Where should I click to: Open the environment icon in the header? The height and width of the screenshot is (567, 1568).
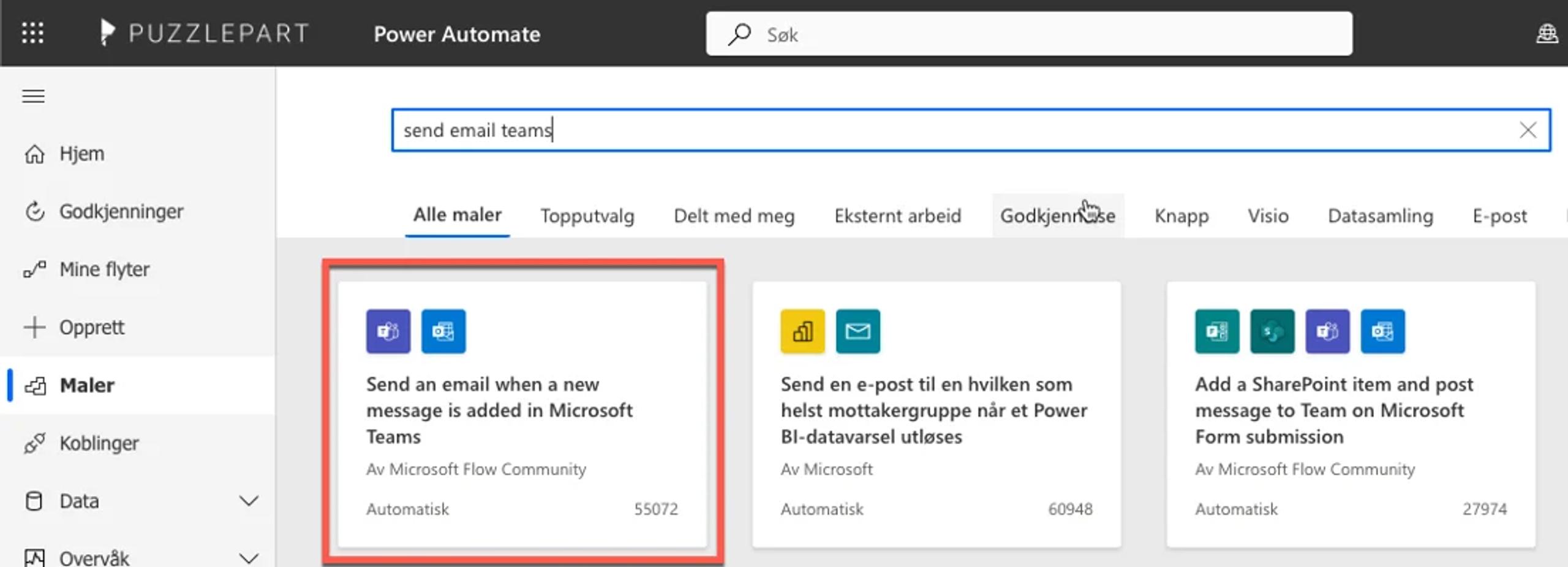pos(1547,34)
